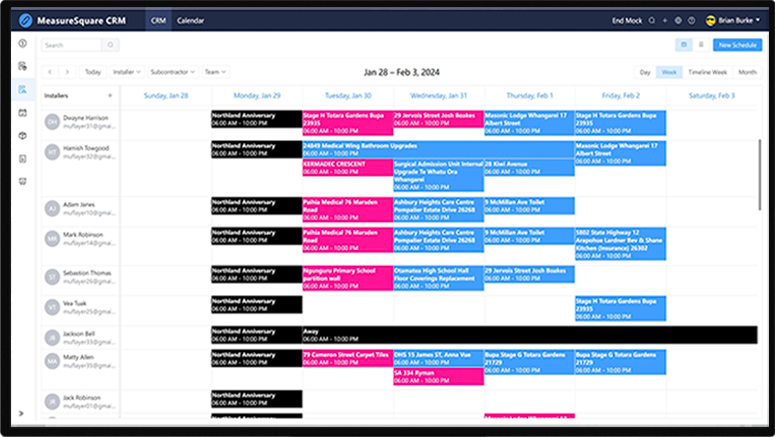775x437 pixels.
Task: Open the Subcontractor filter dropdown
Action: click(172, 72)
